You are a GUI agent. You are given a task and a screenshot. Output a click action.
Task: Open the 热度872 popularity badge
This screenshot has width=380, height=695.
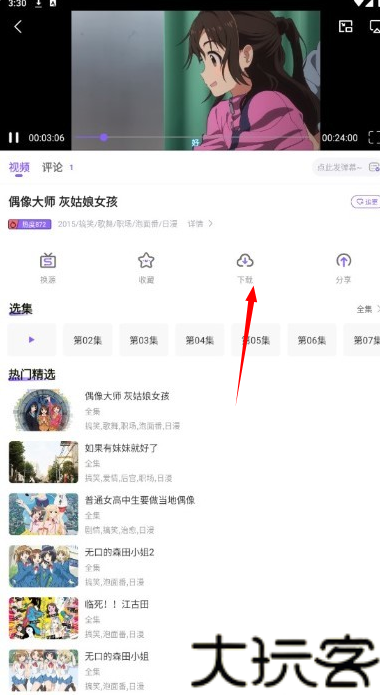29,224
